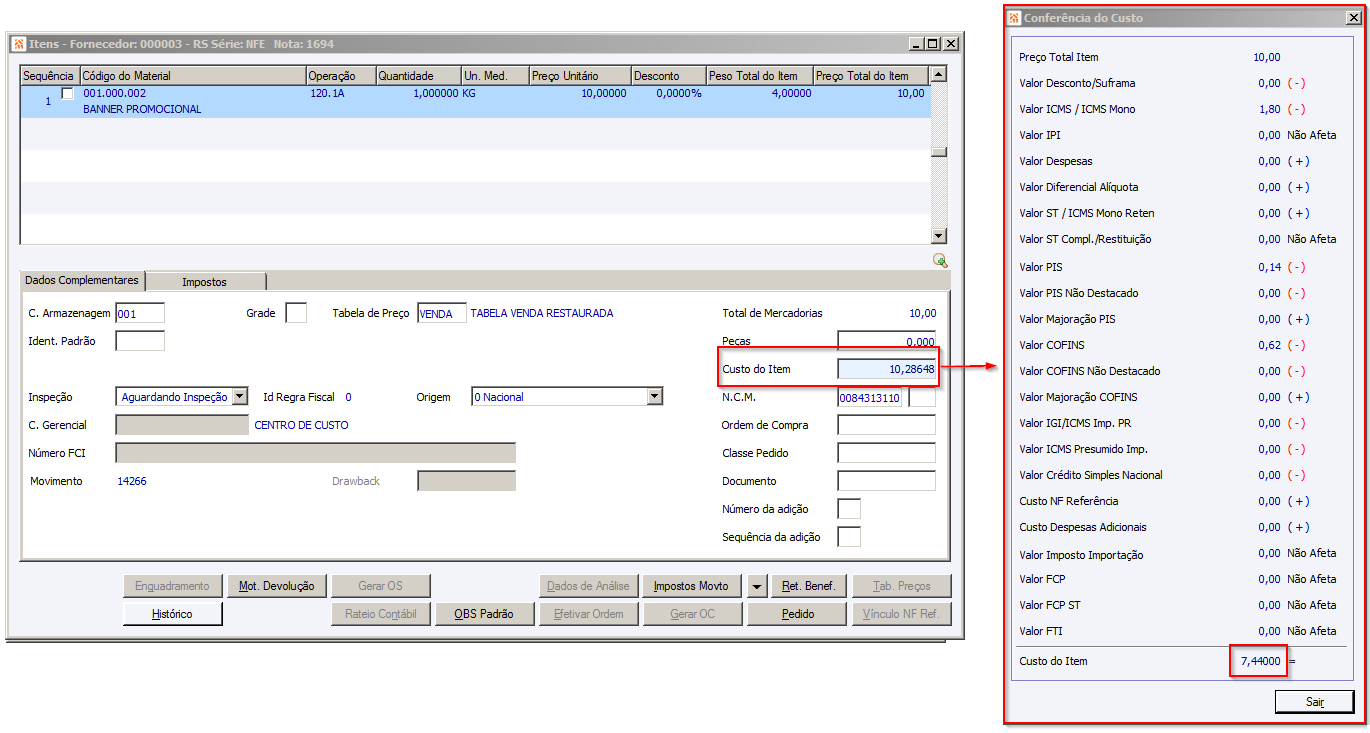This screenshot has width=1370, height=733.
Task: Close the Conferência do Custo window
Action: [1353, 18]
